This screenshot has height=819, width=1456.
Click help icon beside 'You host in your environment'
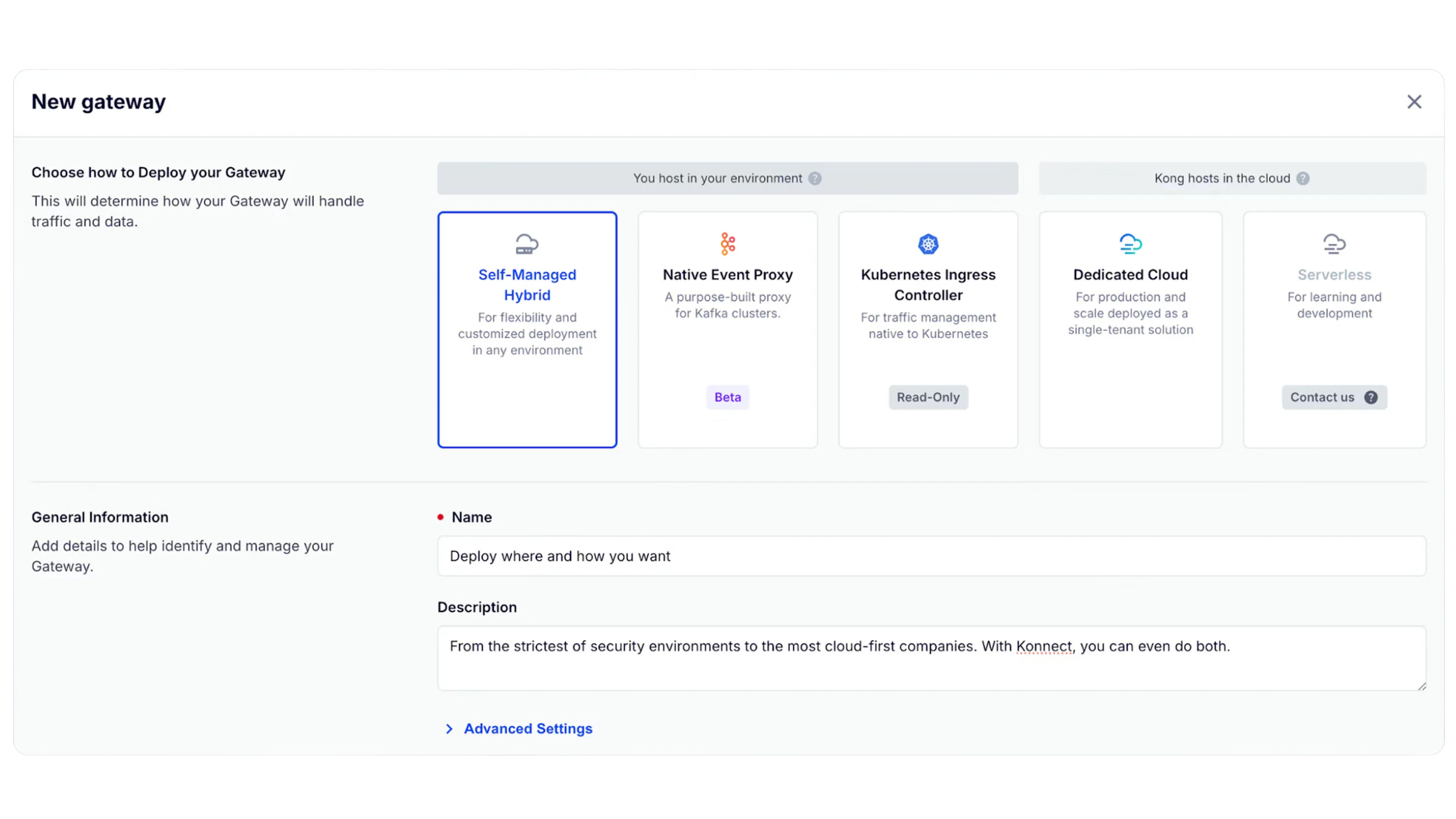(x=815, y=179)
